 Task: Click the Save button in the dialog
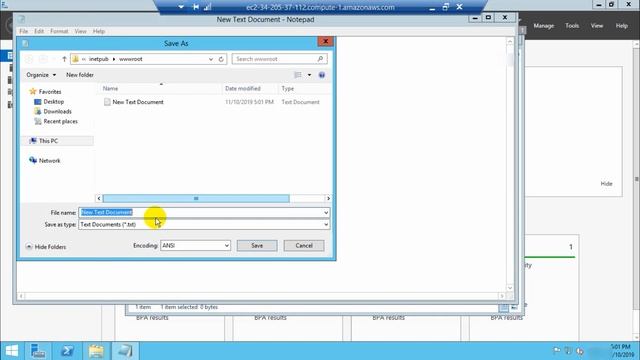pyautogui.click(x=257, y=246)
